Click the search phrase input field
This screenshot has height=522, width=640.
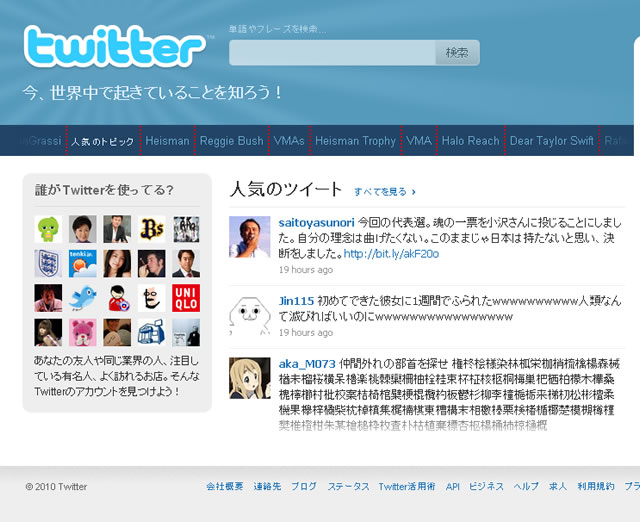(x=332, y=53)
